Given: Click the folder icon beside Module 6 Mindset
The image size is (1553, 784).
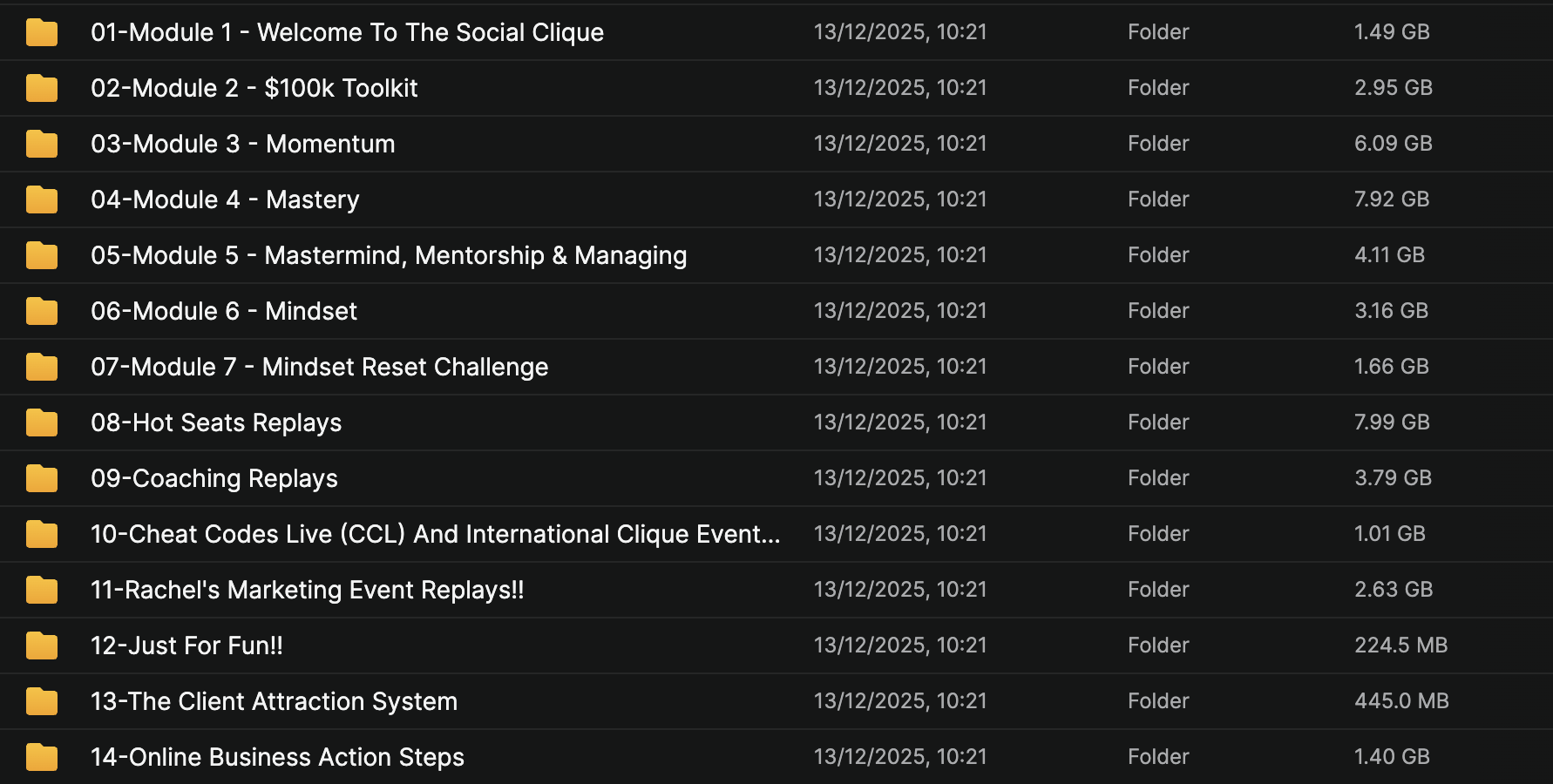Looking at the screenshot, I should coord(42,311).
